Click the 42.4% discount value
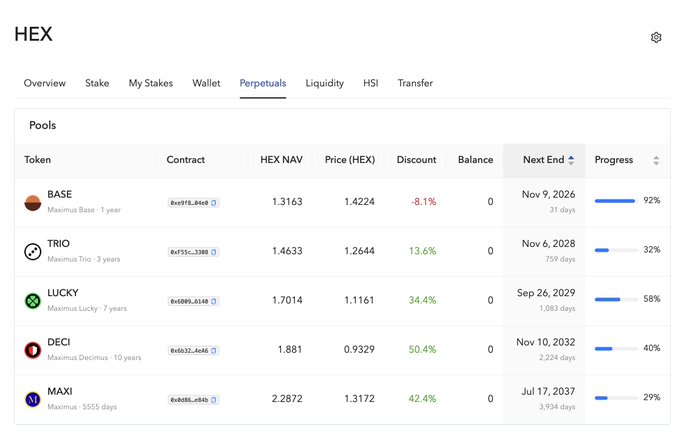The width and height of the screenshot is (680, 433). (422, 399)
